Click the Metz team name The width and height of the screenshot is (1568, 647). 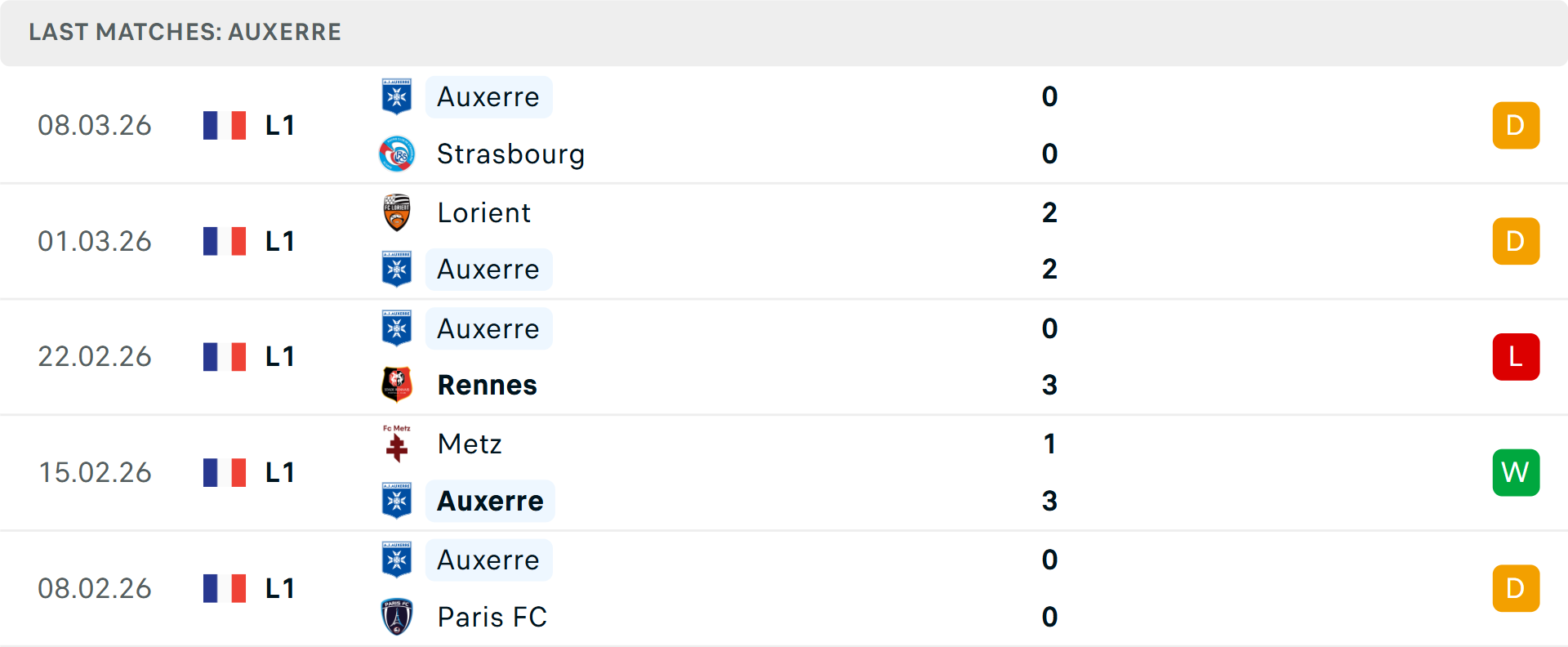pos(470,444)
